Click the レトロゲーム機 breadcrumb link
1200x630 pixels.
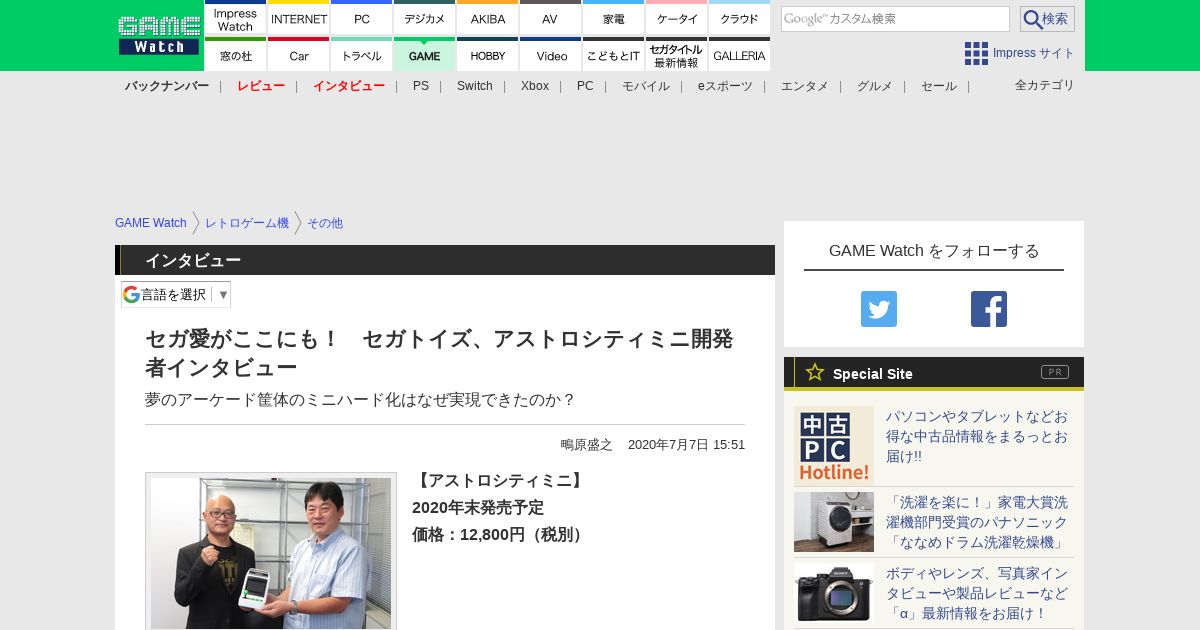[247, 223]
